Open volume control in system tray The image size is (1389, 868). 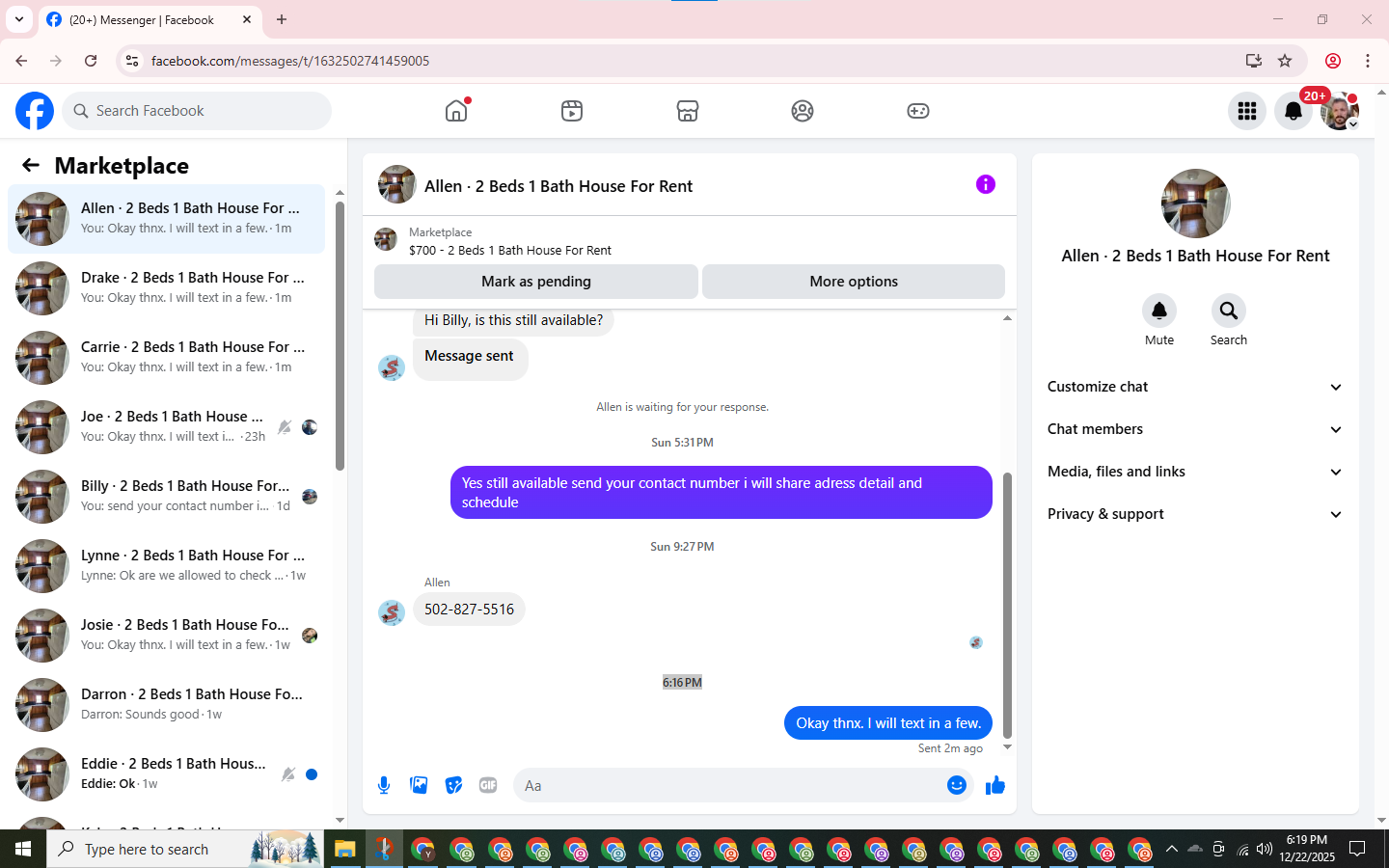tap(1264, 849)
